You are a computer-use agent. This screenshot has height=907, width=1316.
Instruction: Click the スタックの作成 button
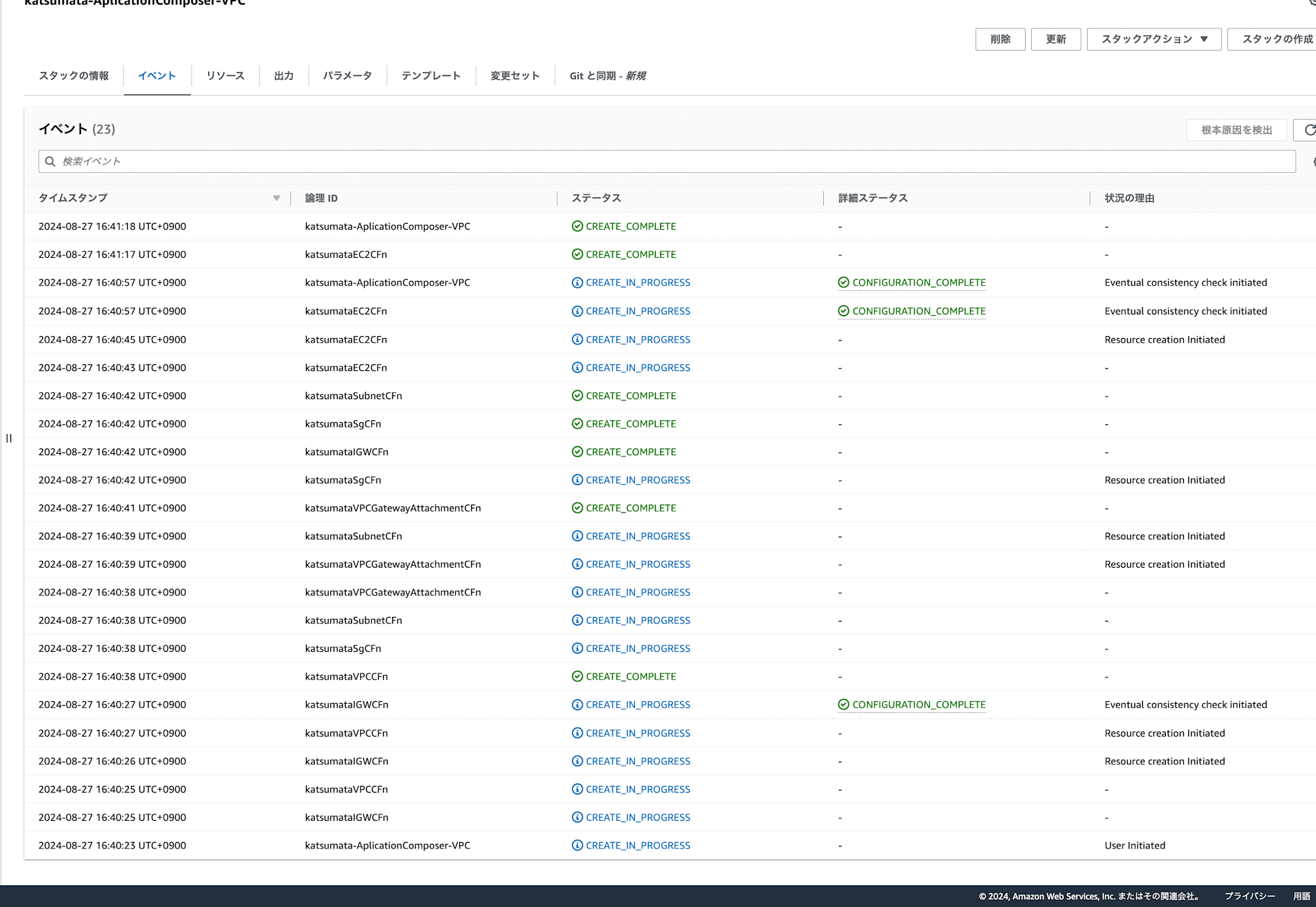(1273, 39)
